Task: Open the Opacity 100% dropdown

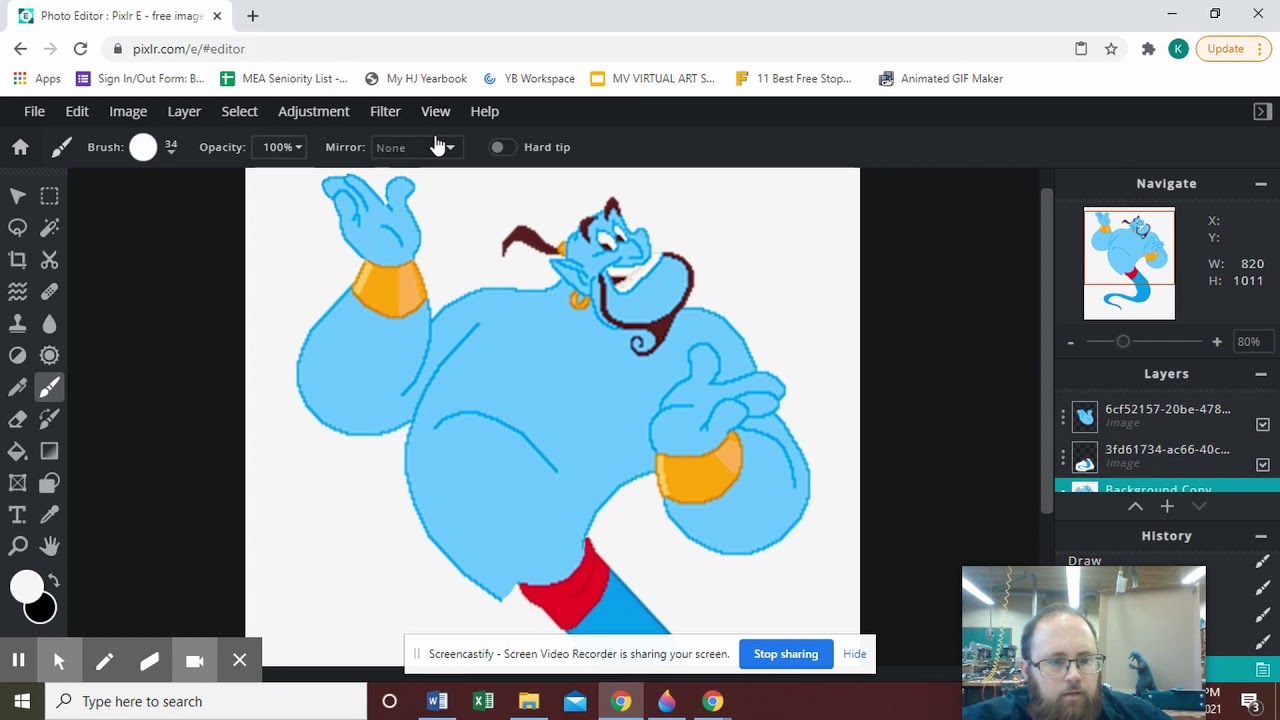Action: (x=281, y=147)
